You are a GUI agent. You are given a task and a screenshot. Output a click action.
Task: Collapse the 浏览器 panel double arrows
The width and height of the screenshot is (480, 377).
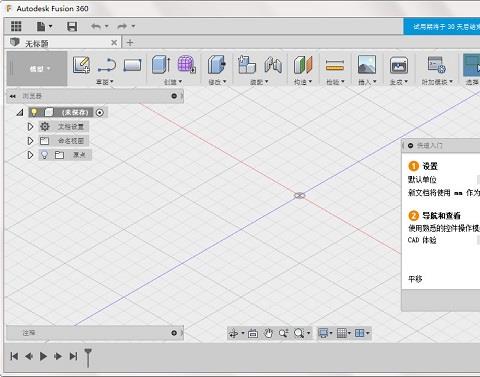13,96
